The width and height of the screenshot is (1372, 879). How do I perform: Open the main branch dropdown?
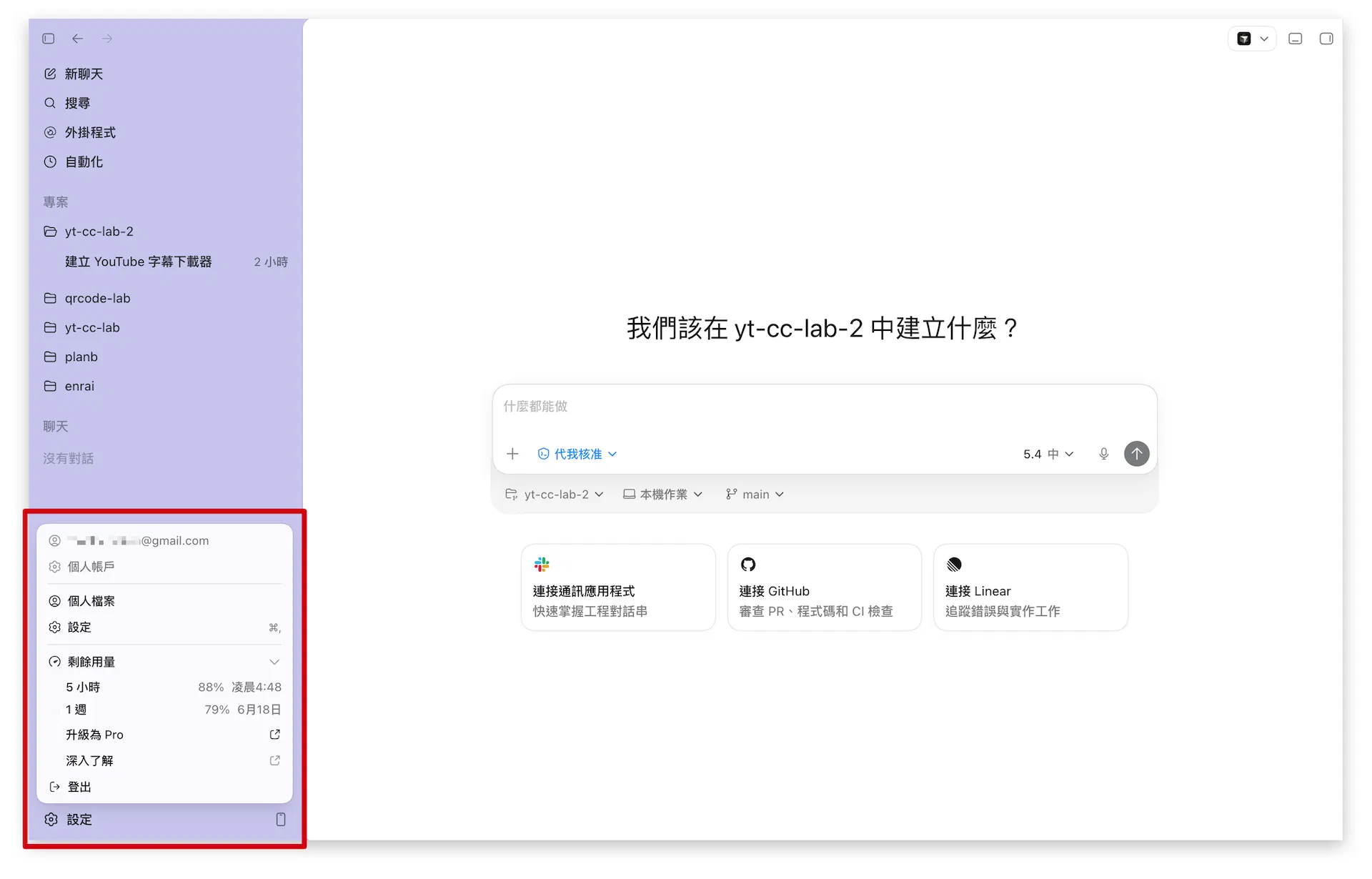coord(755,495)
